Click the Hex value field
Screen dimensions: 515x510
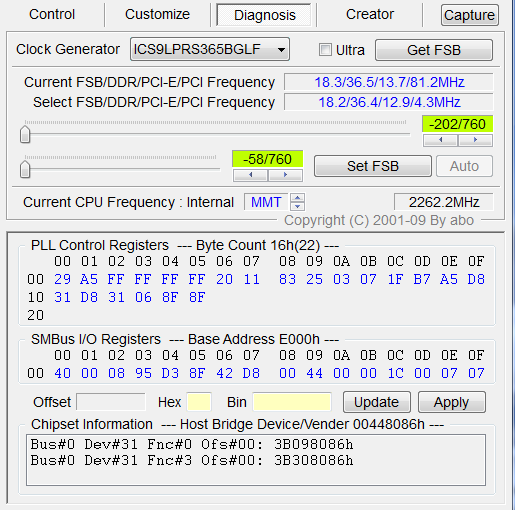[x=199, y=402]
